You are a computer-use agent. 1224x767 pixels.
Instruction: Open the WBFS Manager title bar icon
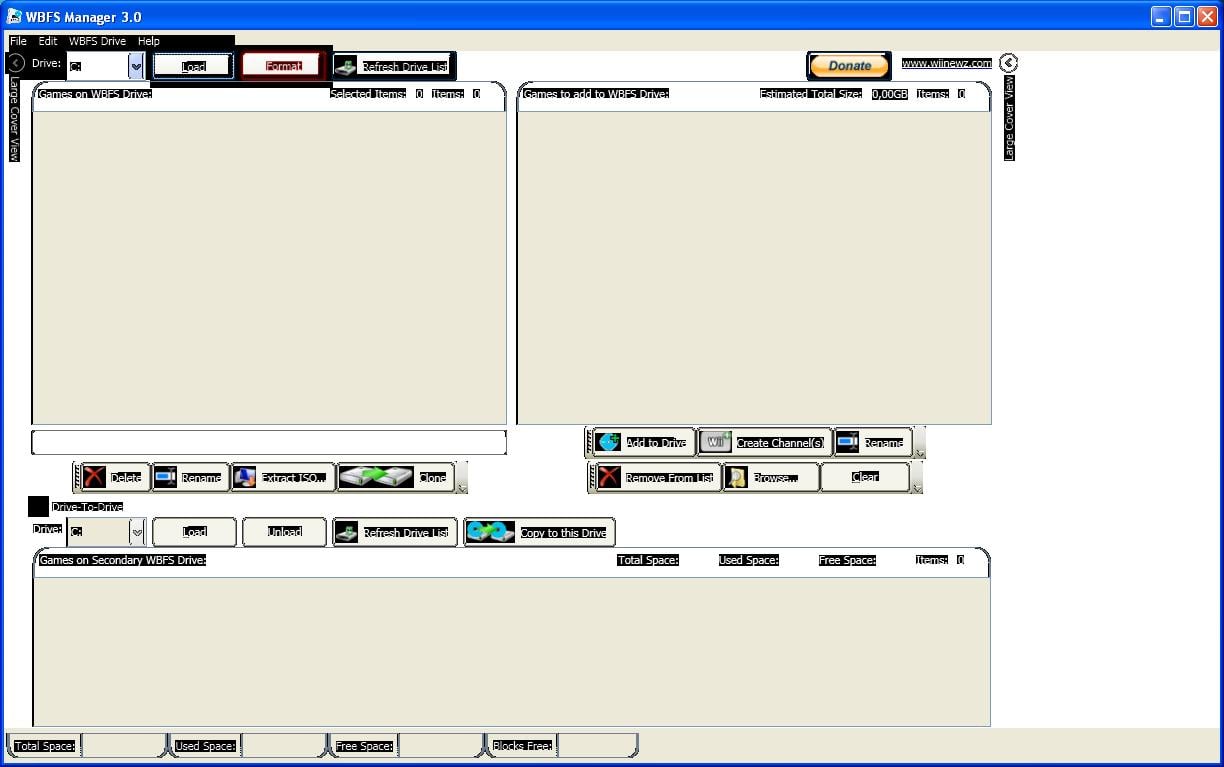(14, 16)
